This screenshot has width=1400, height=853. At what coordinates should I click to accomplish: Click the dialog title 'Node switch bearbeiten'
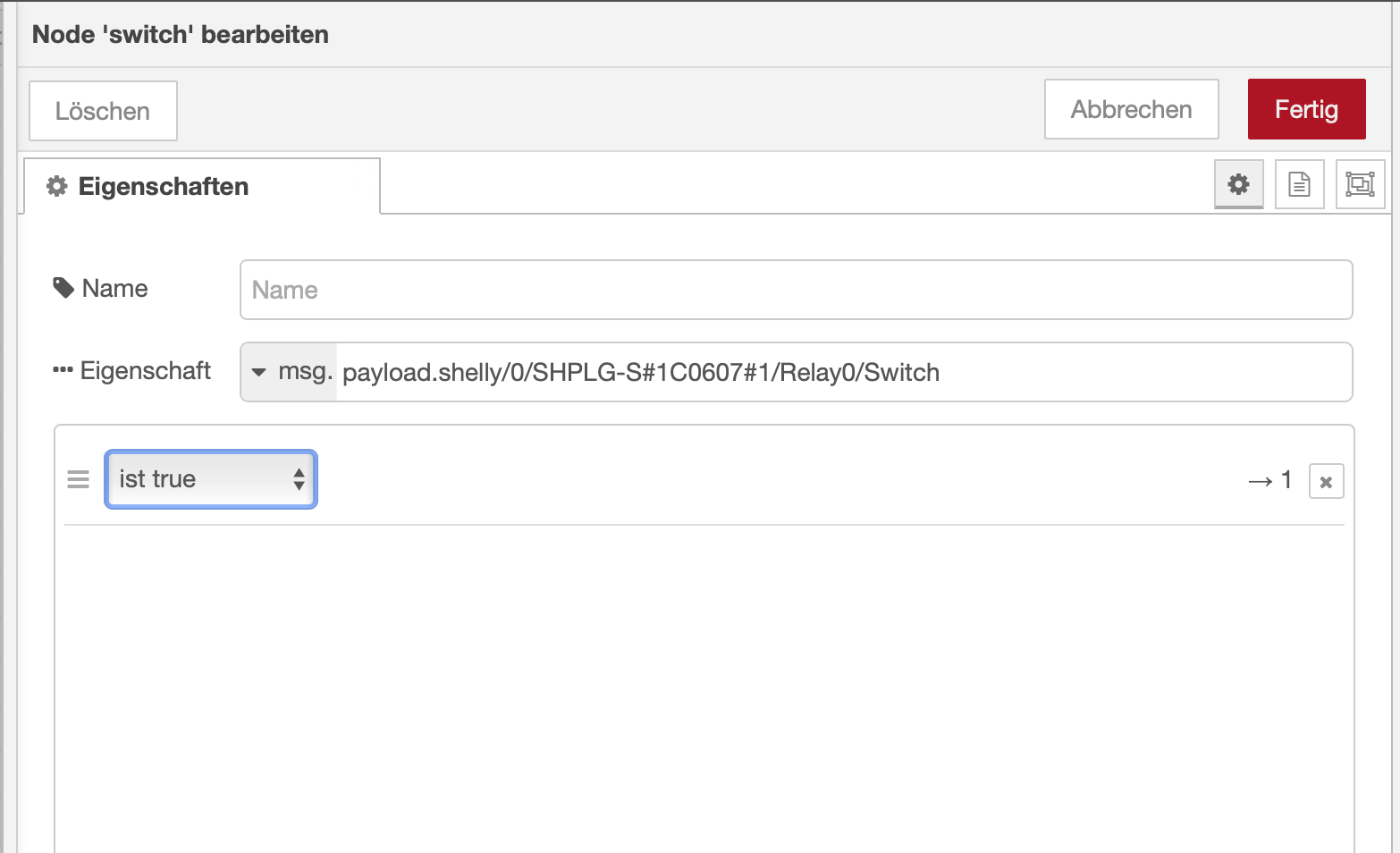coord(181,34)
